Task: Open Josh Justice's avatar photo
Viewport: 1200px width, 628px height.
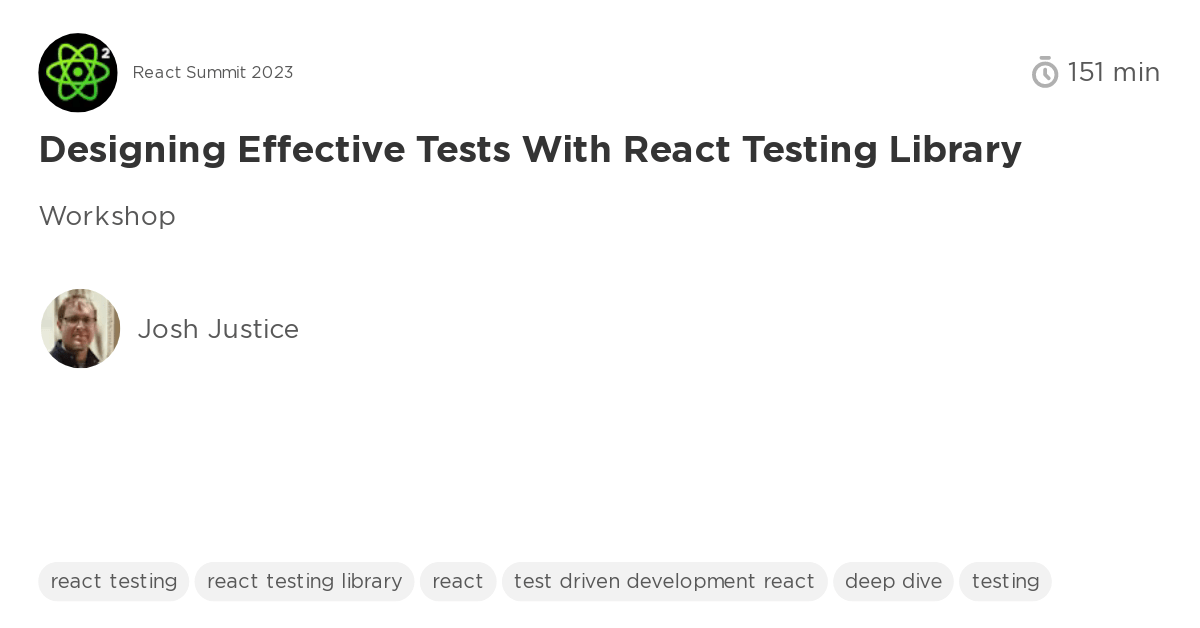Action: point(80,328)
